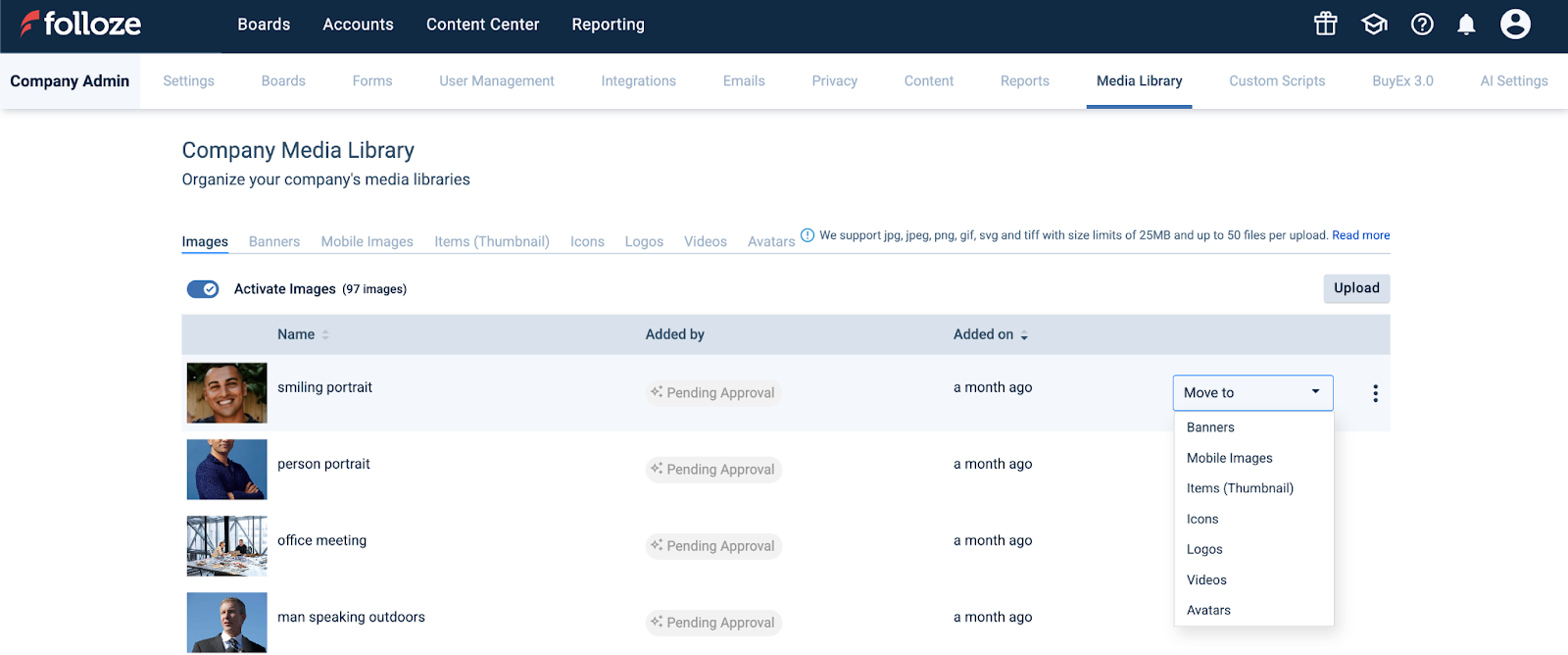Open the notifications bell

pos(1466,25)
